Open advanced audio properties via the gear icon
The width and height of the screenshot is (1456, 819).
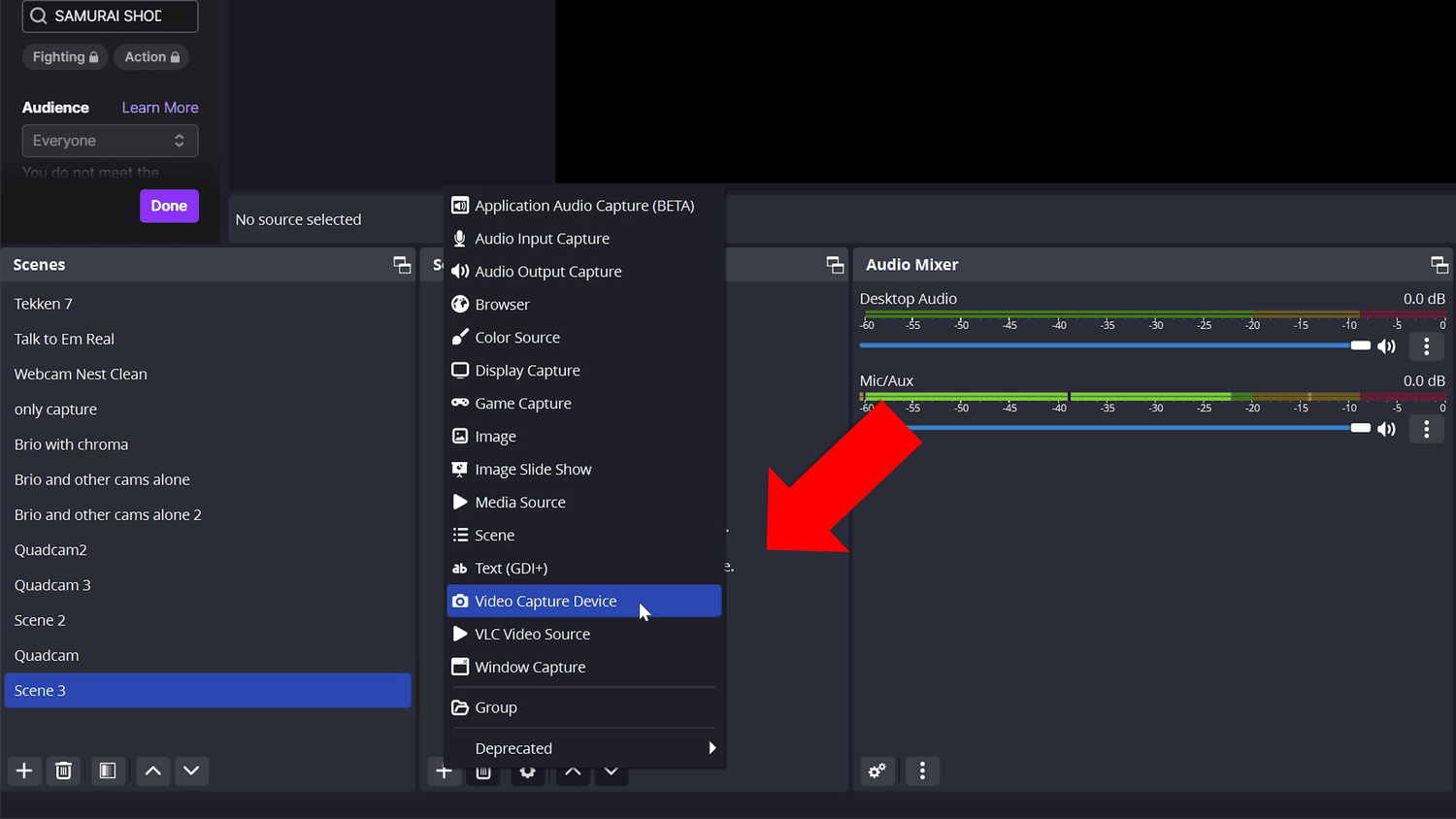(x=877, y=770)
